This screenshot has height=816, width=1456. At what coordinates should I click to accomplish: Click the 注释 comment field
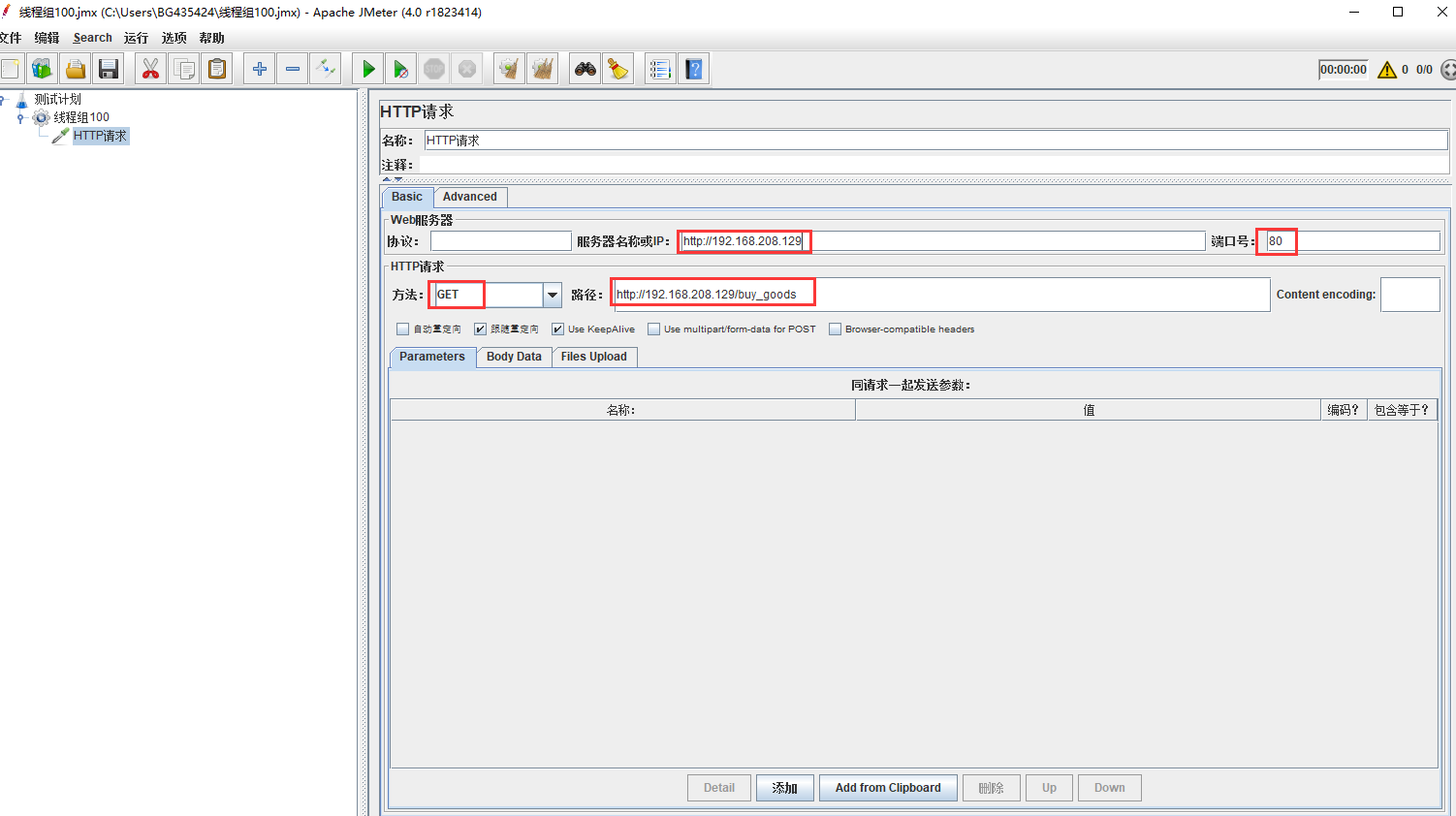936,165
